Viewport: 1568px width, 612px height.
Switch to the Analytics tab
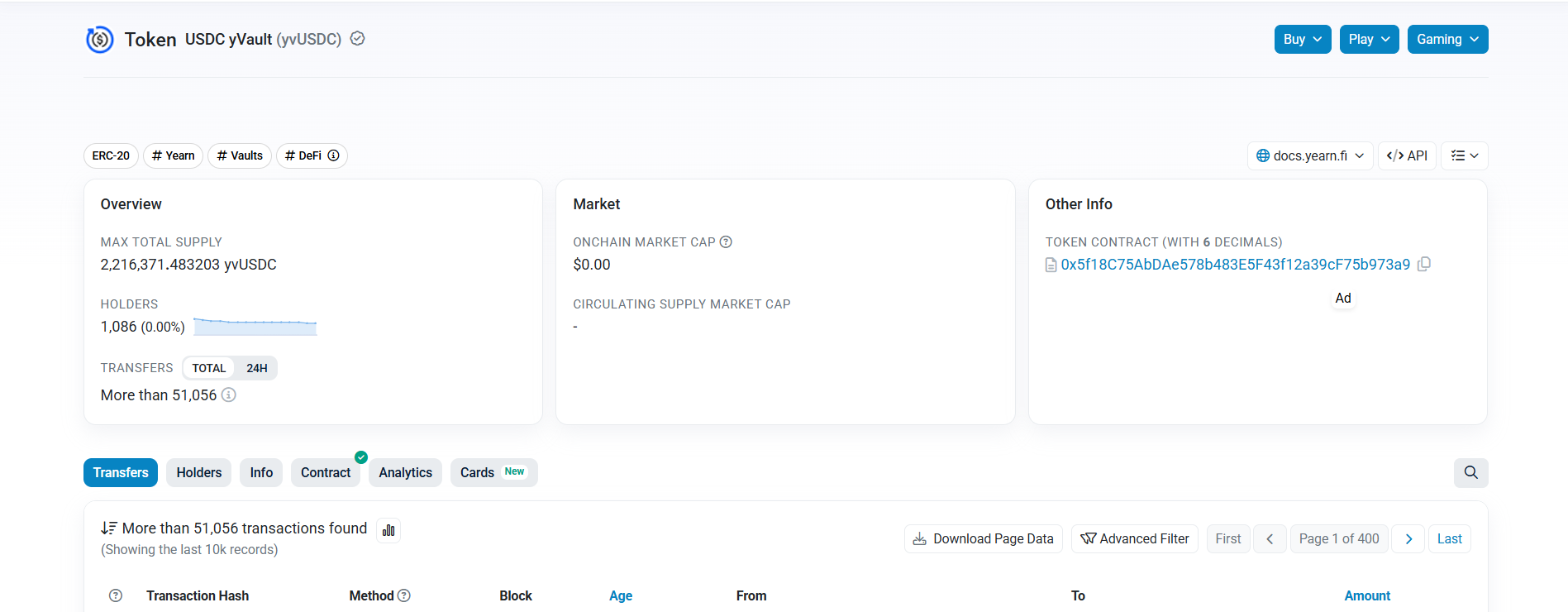click(x=406, y=472)
